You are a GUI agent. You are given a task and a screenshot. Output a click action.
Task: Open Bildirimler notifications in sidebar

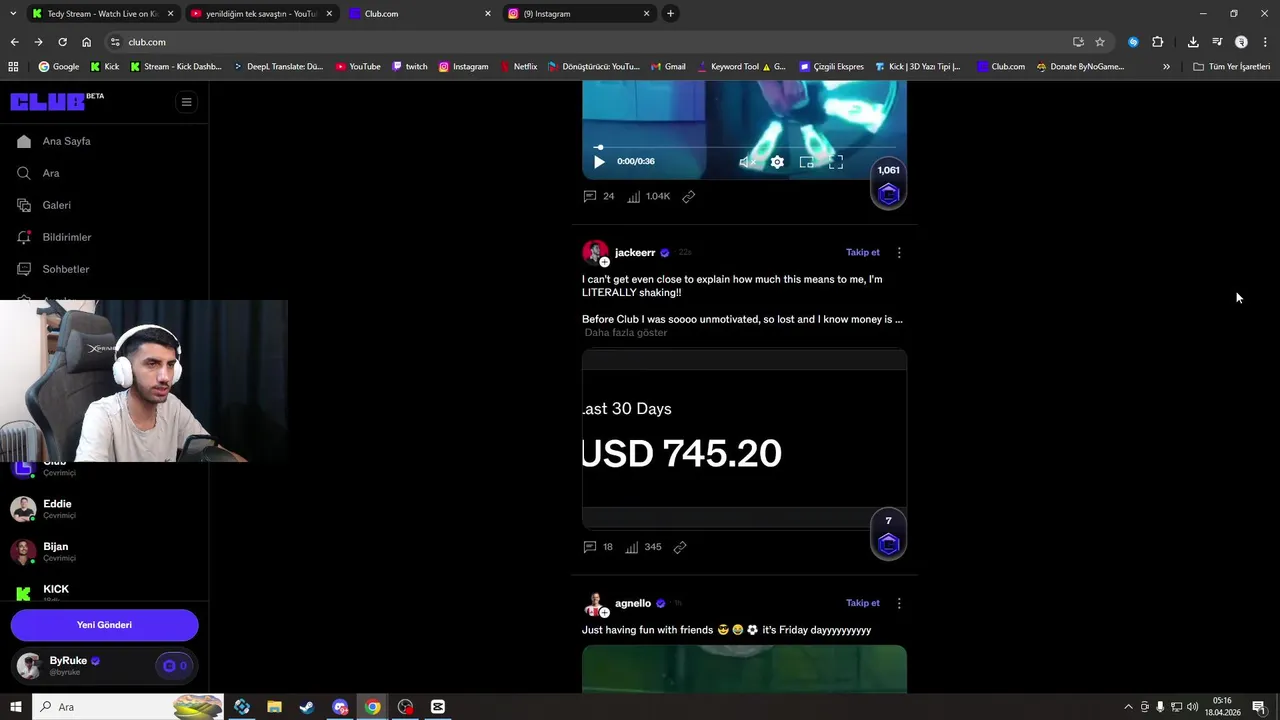point(66,237)
